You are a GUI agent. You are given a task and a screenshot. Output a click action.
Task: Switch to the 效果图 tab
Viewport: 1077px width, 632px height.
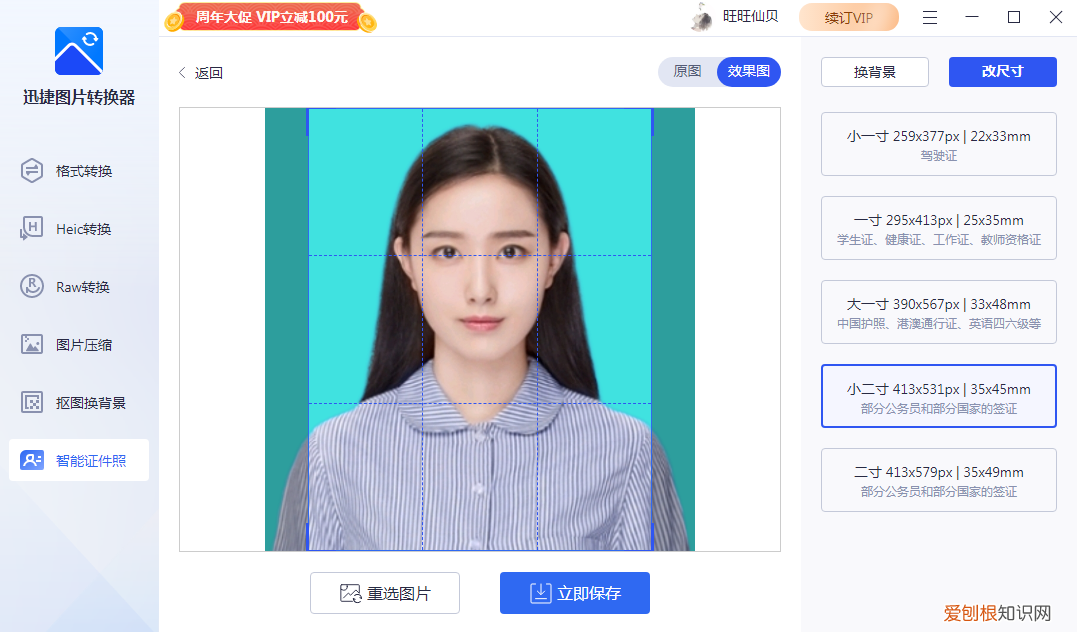748,72
